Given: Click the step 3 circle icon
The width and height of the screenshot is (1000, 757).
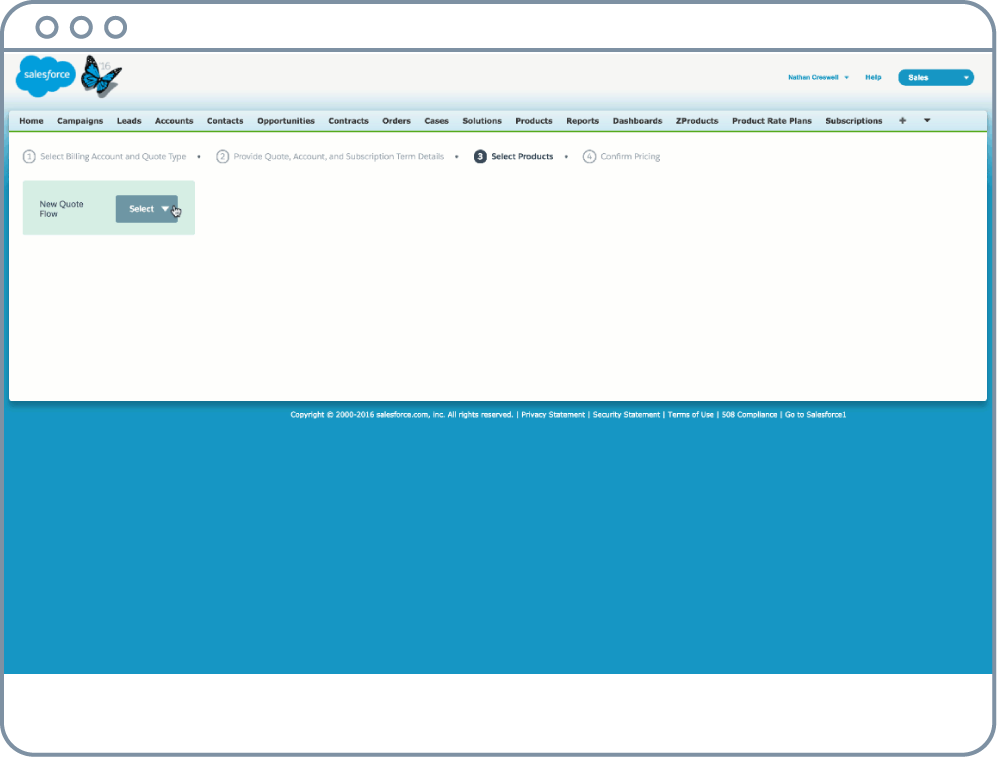Looking at the screenshot, I should point(481,157).
